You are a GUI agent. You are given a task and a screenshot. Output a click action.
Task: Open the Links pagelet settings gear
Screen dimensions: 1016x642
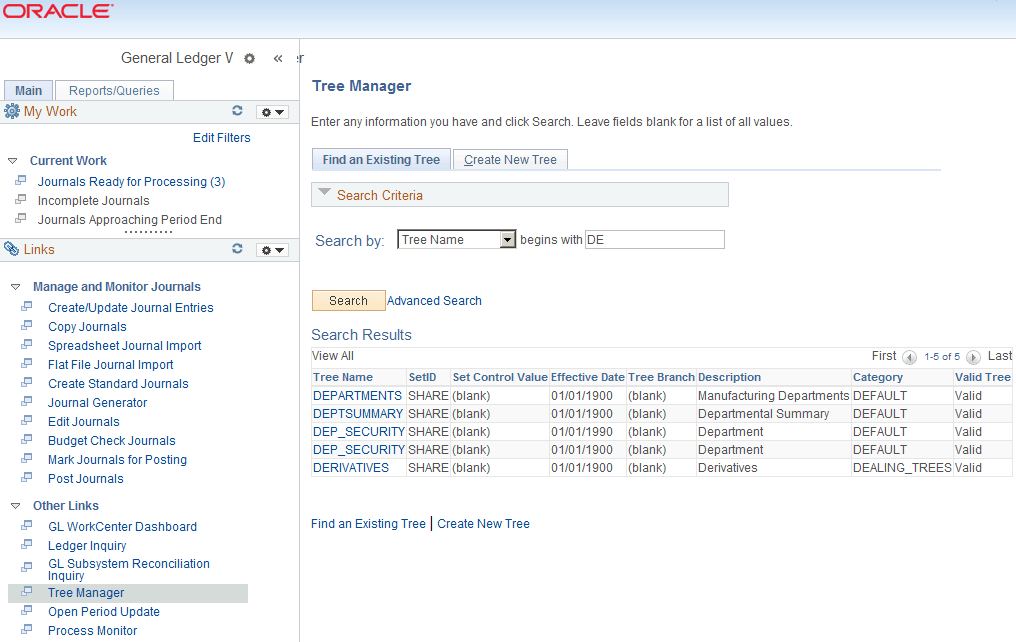pyautogui.click(x=267, y=249)
